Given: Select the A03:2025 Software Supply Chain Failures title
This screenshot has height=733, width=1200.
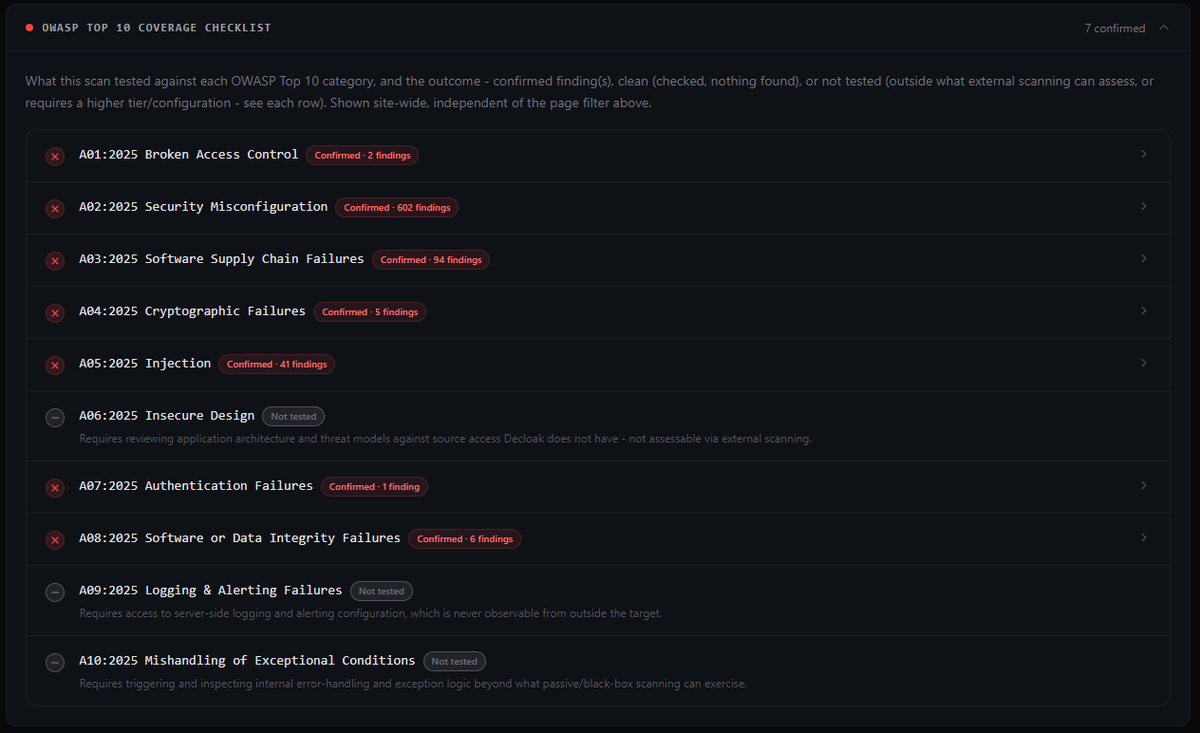Looking at the screenshot, I should pyautogui.click(x=221, y=259).
